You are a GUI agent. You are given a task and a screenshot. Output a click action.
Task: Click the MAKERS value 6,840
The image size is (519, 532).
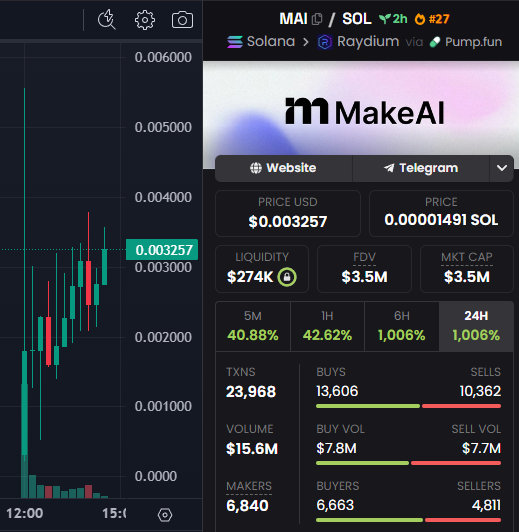point(247,506)
